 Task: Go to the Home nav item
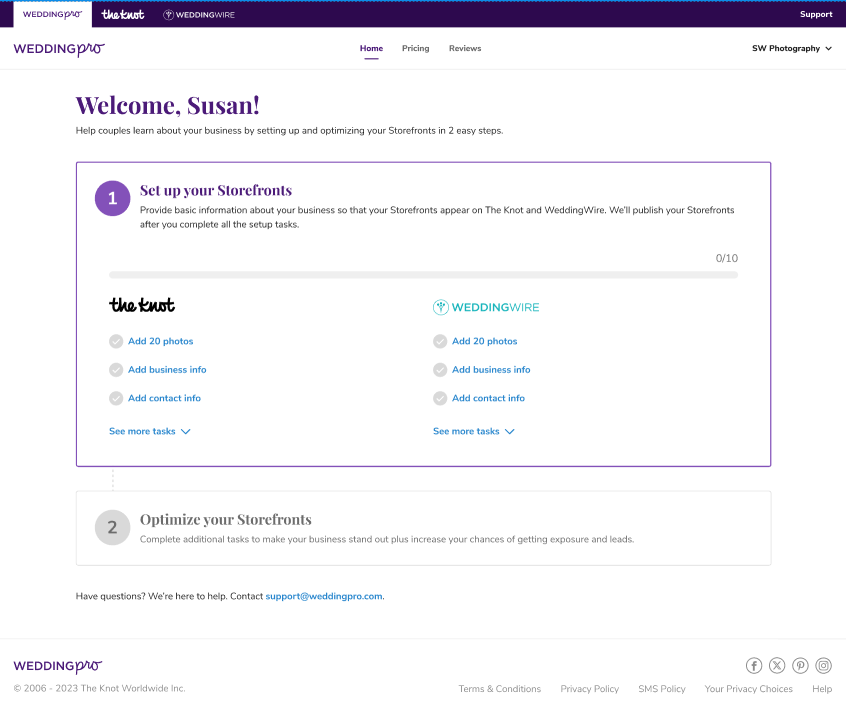point(371,49)
